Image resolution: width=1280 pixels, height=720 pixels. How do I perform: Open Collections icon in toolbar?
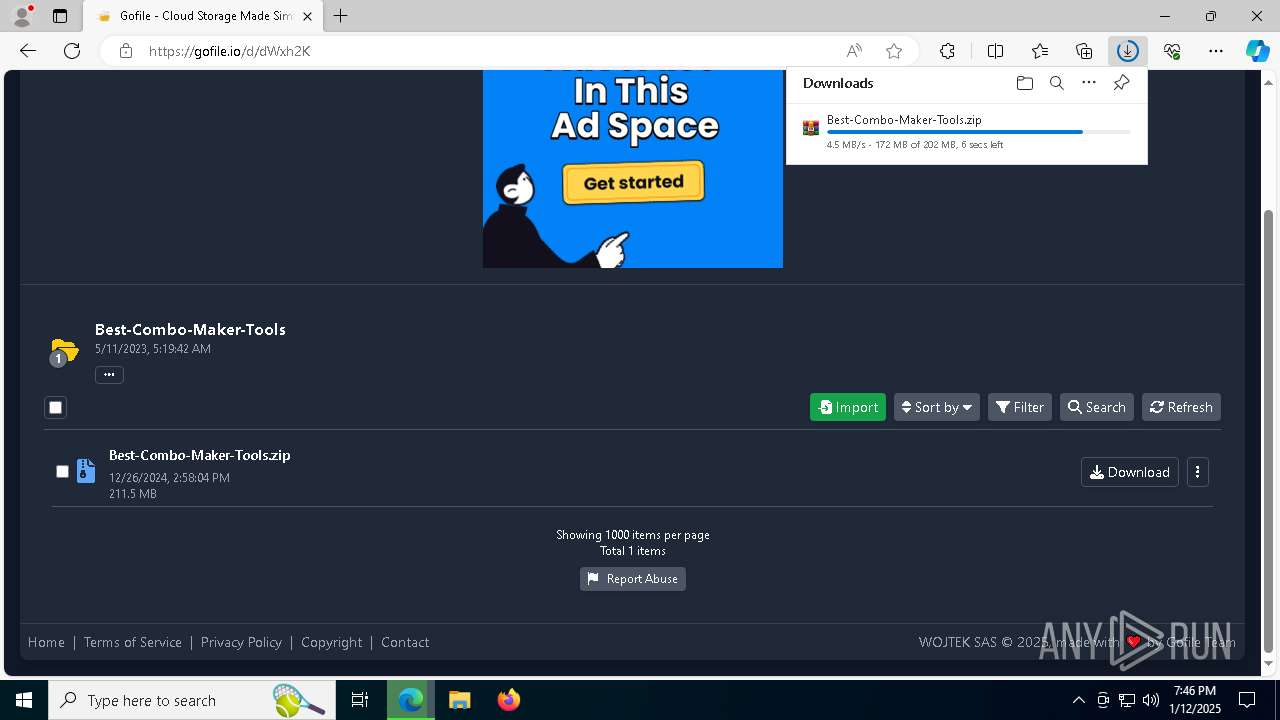point(1084,51)
